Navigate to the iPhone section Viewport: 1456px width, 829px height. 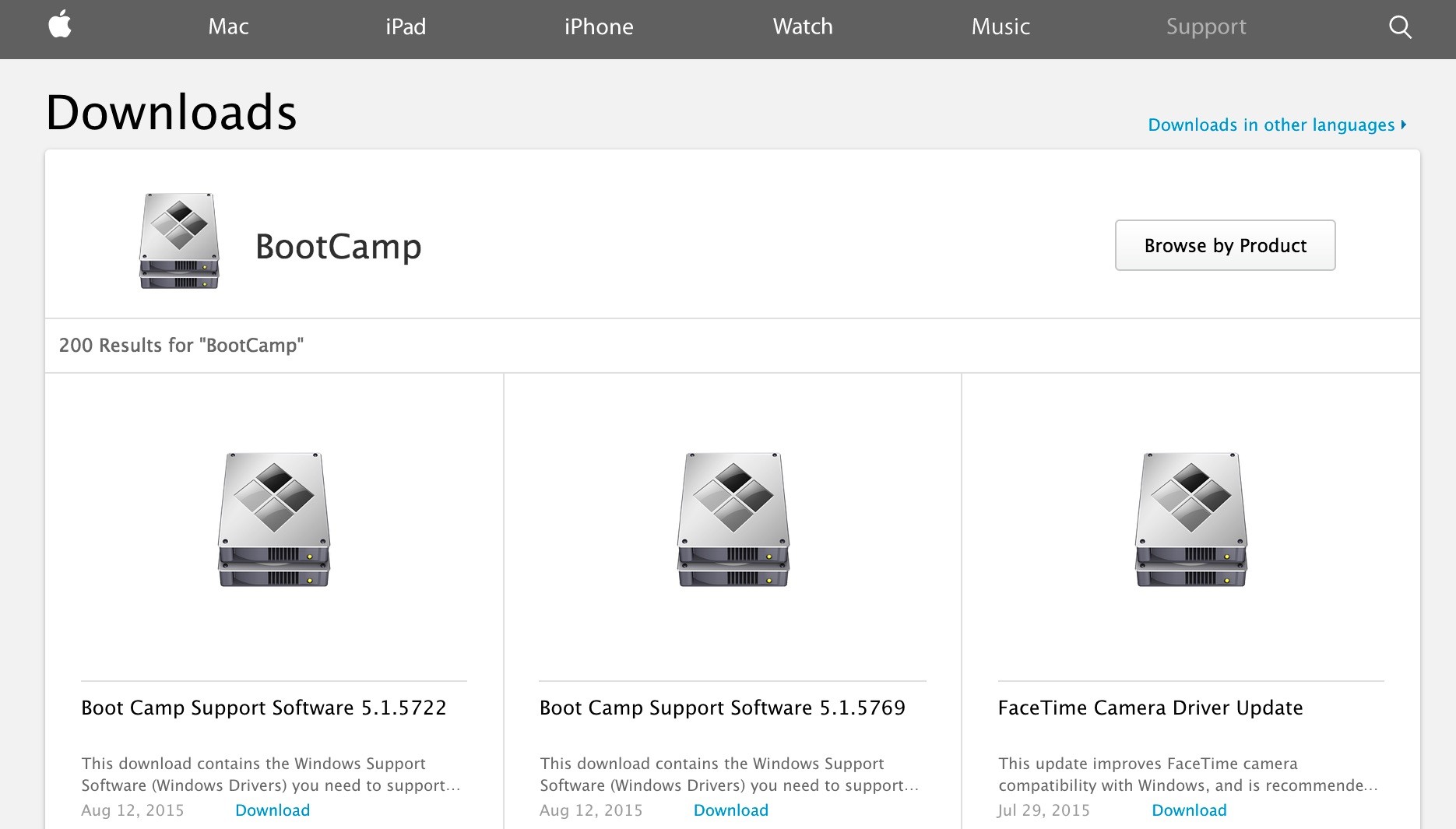599,27
